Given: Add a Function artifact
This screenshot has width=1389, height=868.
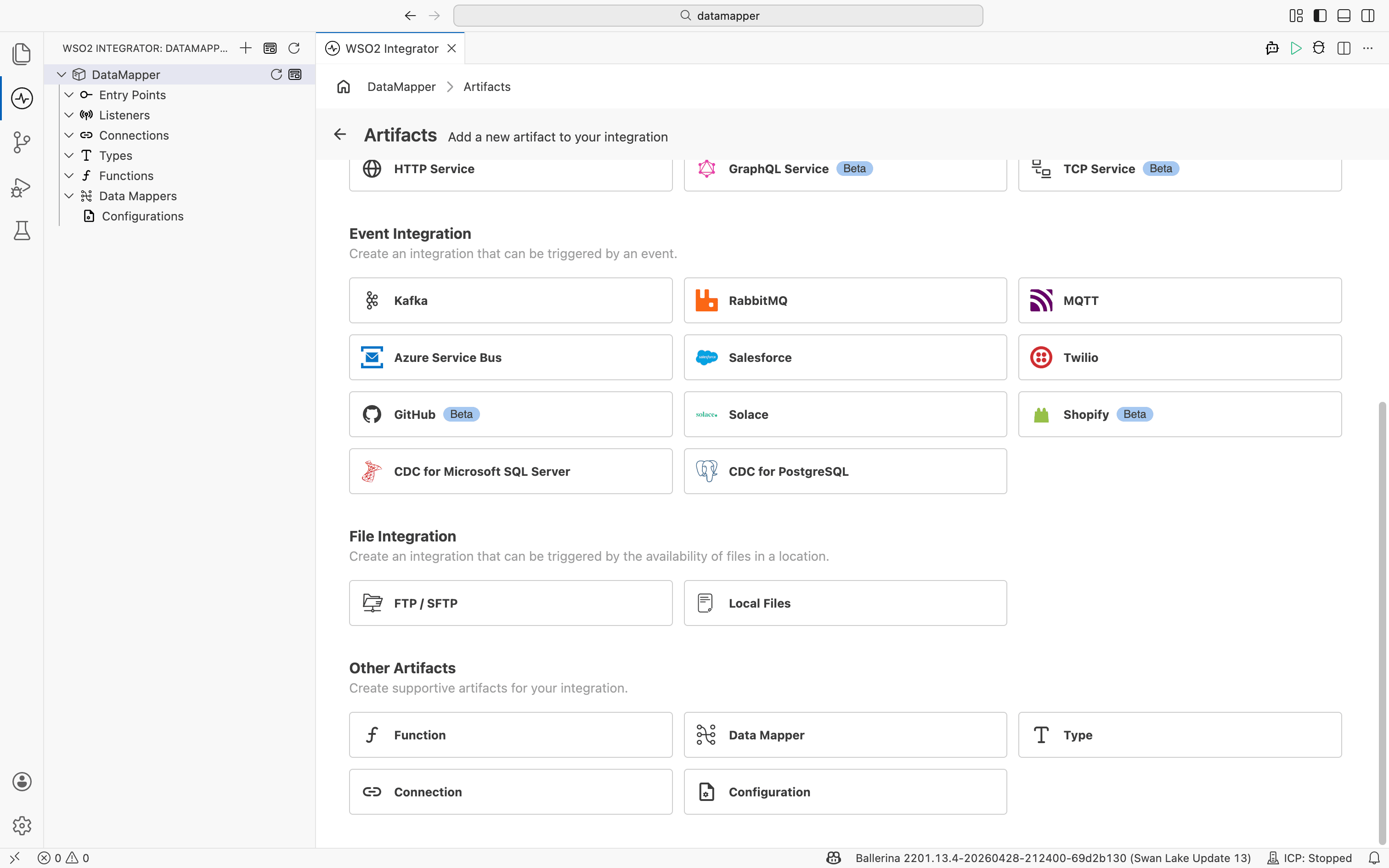Looking at the screenshot, I should pyautogui.click(x=511, y=735).
